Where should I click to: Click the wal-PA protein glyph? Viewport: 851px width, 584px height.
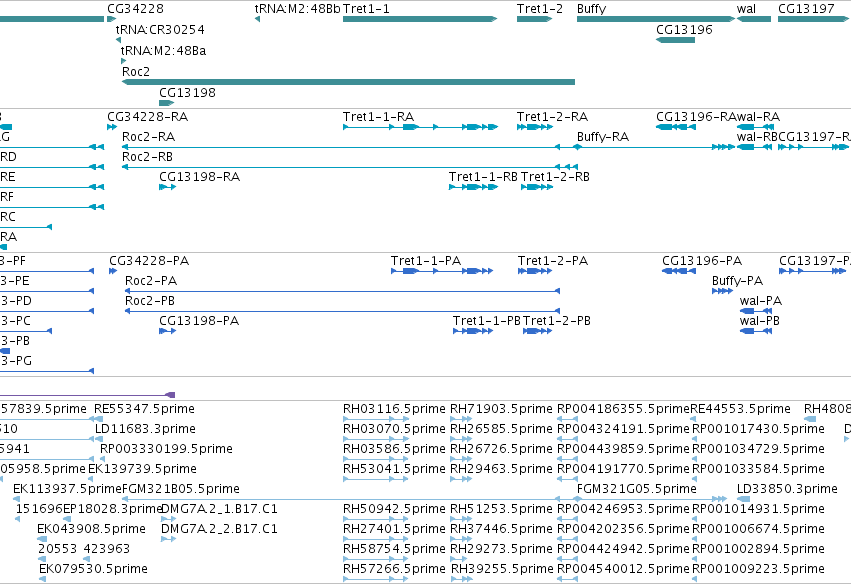tap(756, 311)
